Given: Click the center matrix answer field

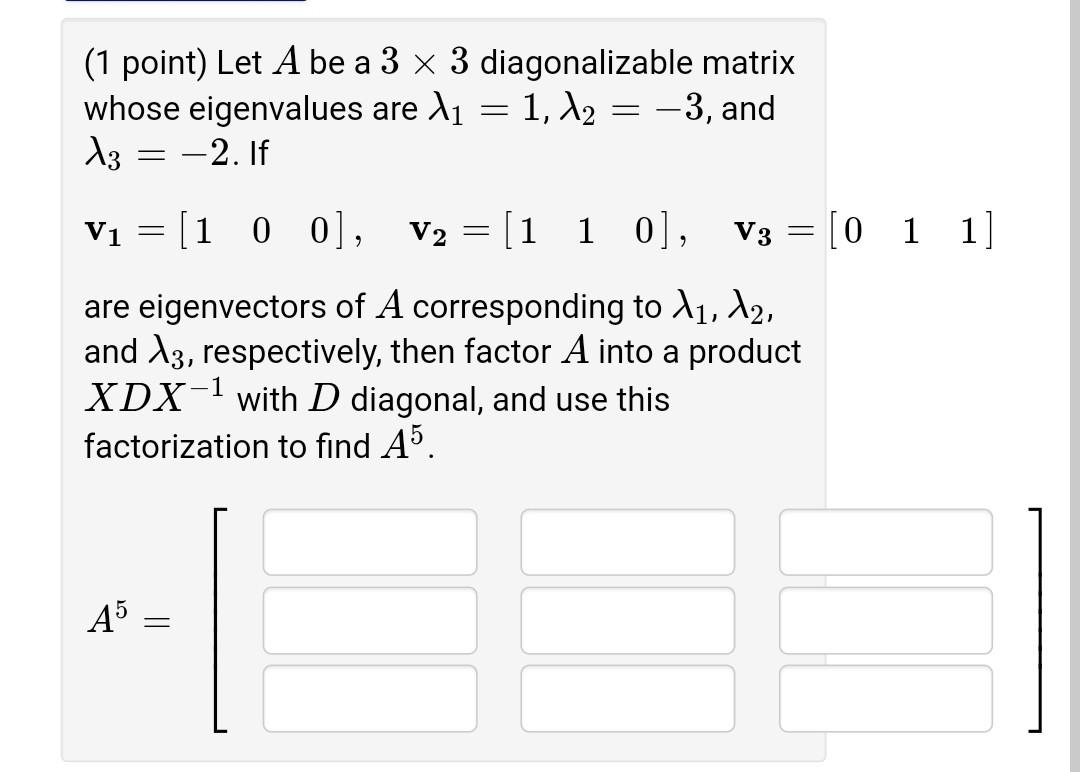Looking at the screenshot, I should (x=627, y=618).
